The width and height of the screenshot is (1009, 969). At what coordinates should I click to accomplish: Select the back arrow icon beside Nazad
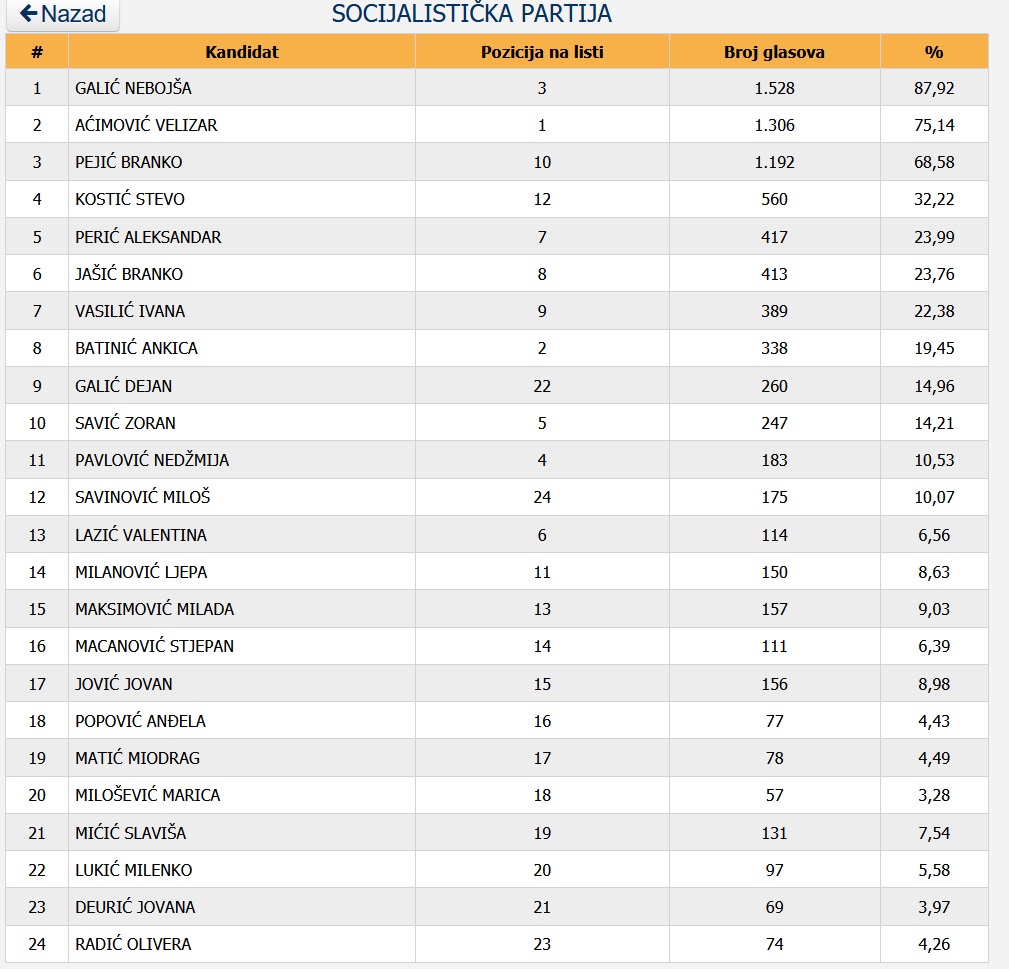pyautogui.click(x=28, y=13)
